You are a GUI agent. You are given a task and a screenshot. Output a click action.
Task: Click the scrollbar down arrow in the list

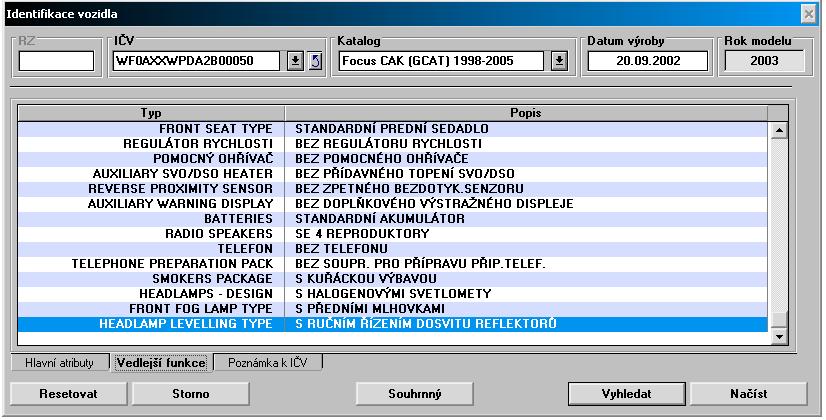pyautogui.click(x=780, y=337)
